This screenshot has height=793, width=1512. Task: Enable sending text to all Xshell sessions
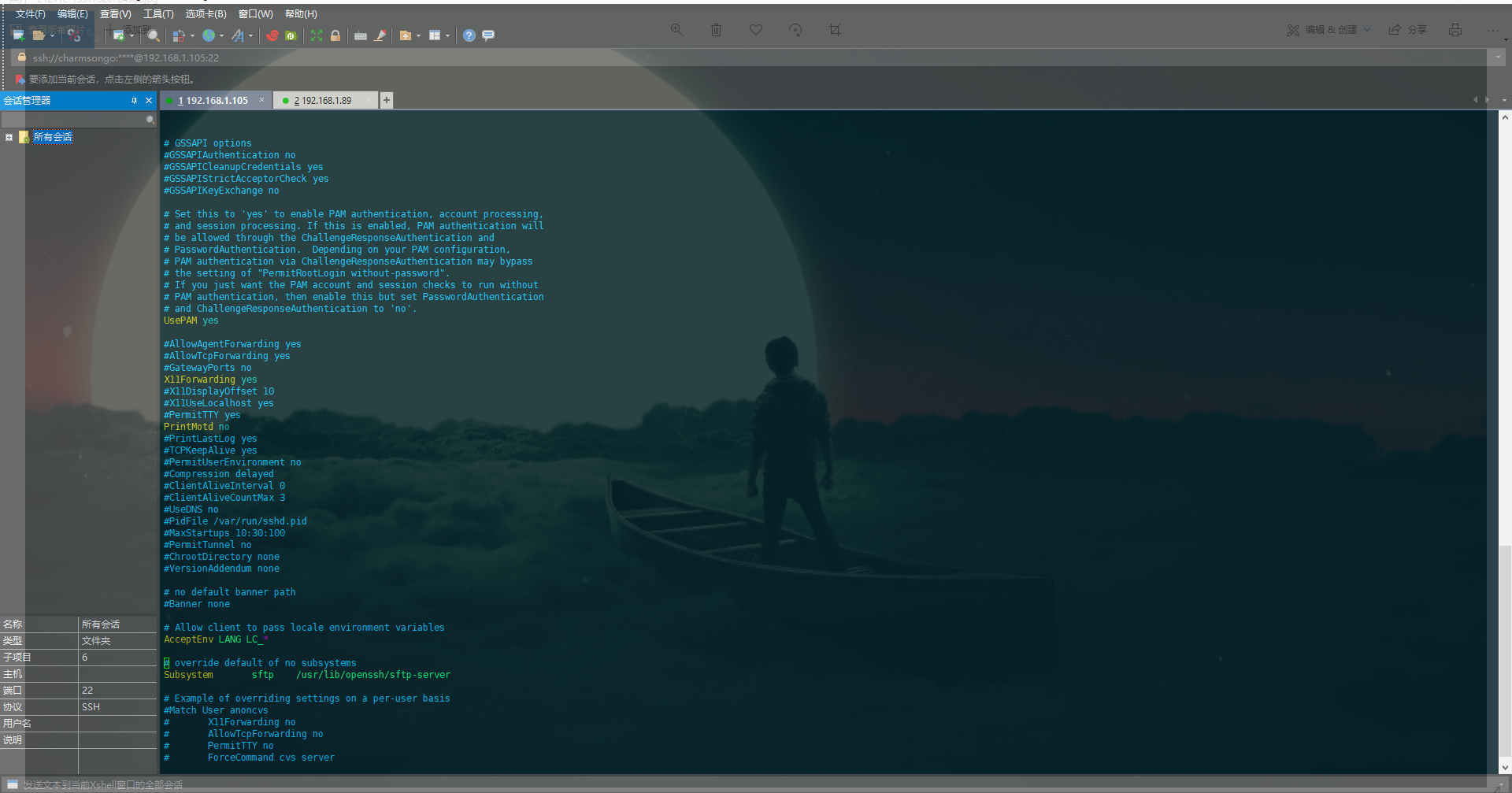[12, 784]
